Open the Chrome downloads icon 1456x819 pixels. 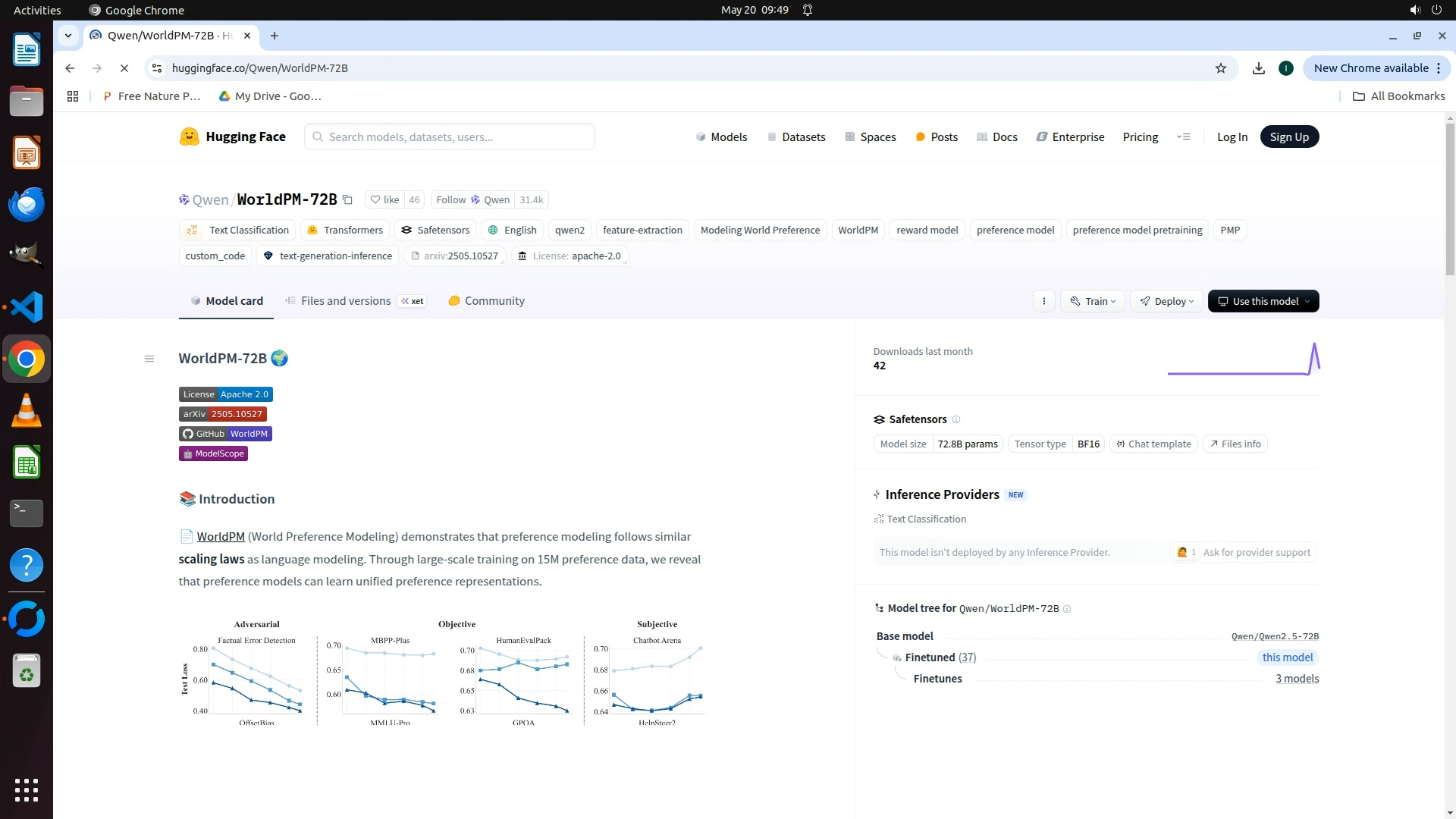tap(1258, 68)
